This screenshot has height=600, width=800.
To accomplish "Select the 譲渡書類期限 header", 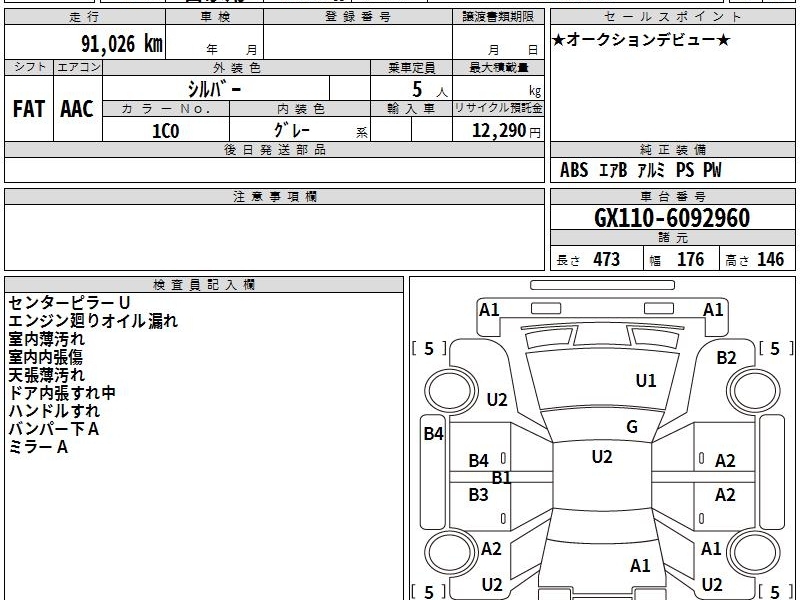I will click(x=498, y=17).
